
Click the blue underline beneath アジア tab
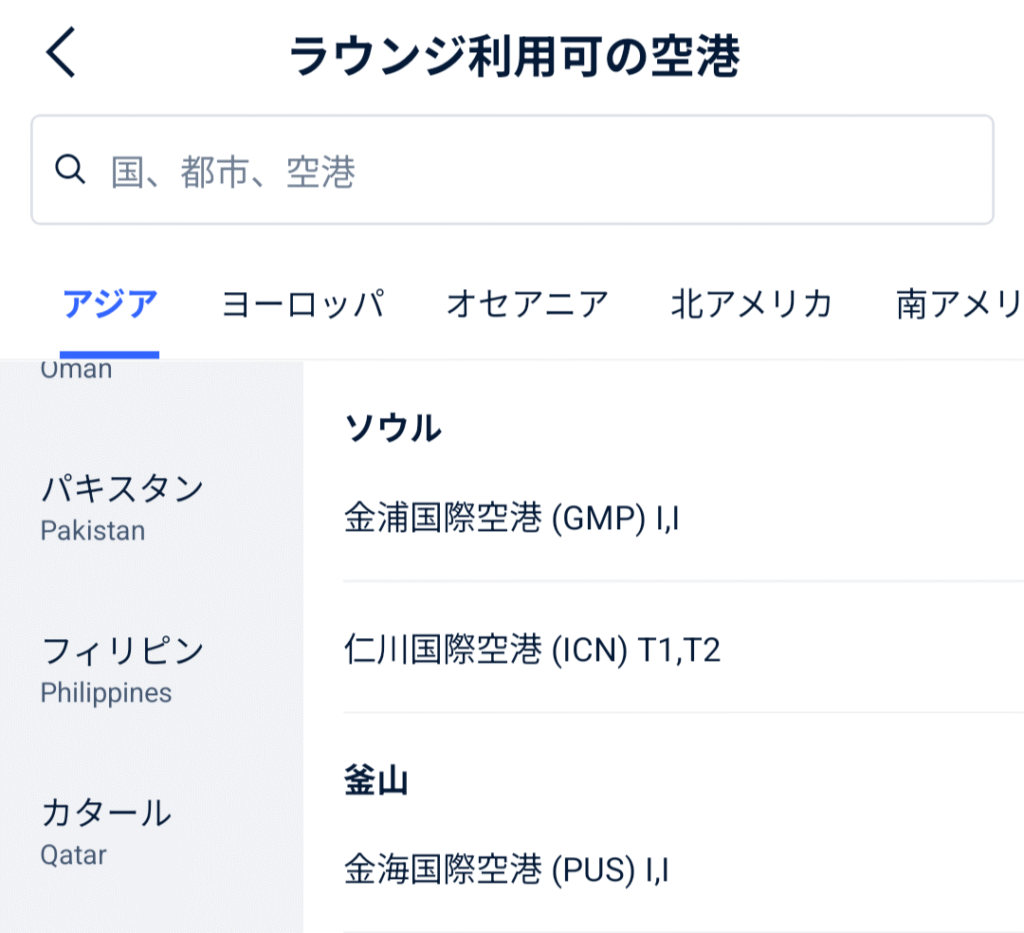pos(110,353)
